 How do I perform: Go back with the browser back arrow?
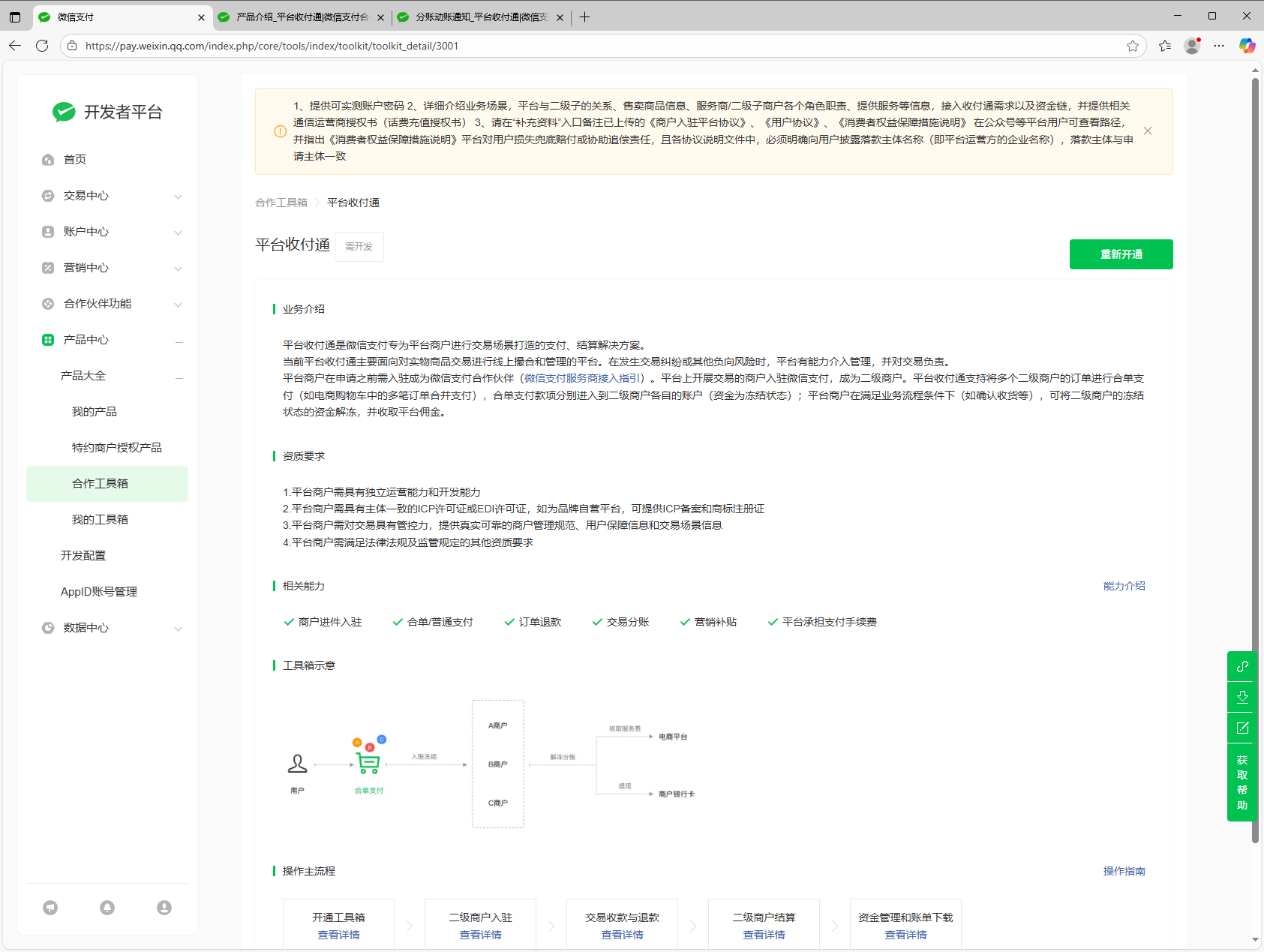tap(15, 46)
